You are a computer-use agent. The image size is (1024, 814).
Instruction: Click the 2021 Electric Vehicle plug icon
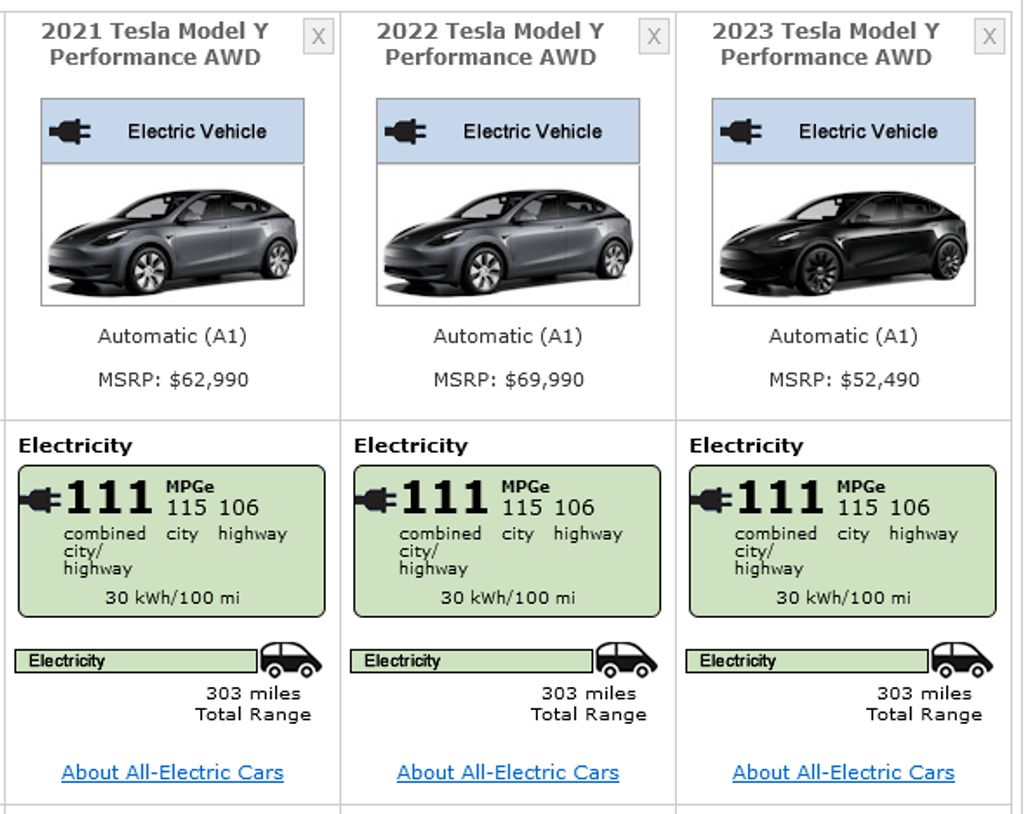coord(70,131)
